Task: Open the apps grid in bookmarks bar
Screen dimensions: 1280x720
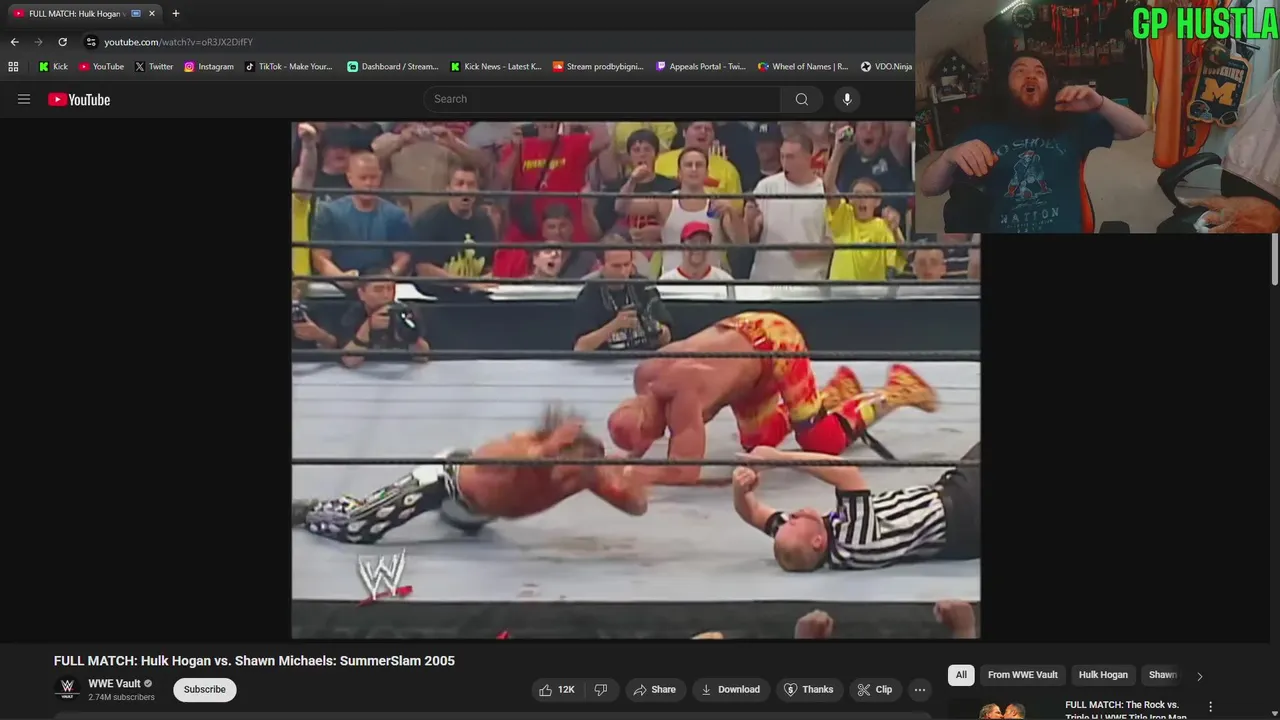Action: click(x=13, y=67)
